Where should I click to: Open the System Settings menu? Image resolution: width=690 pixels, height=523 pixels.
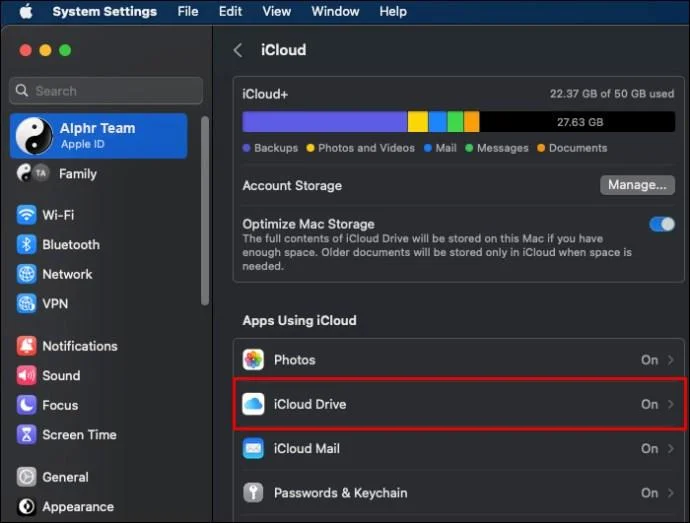(x=104, y=11)
